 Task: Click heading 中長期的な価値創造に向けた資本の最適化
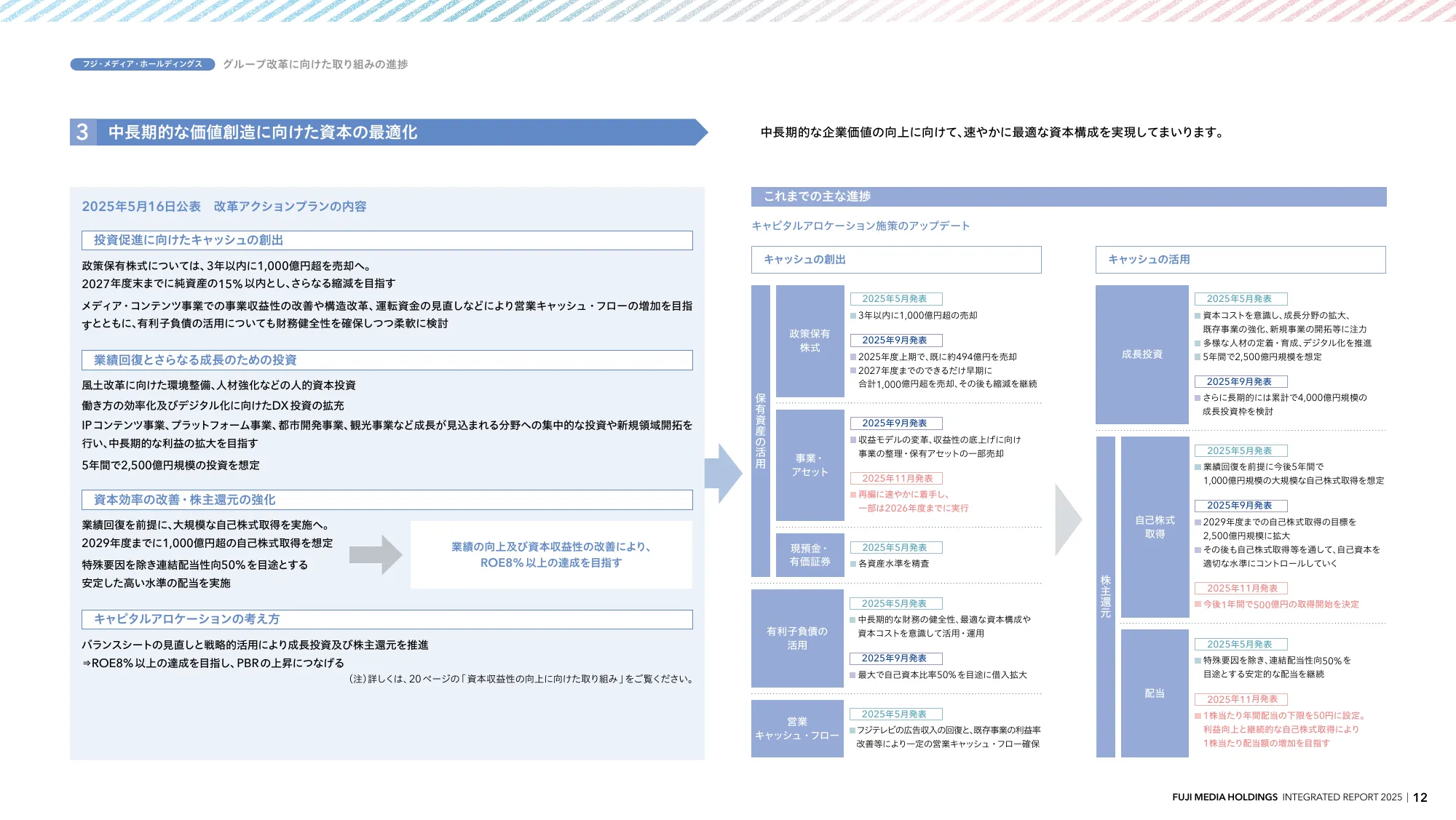tap(263, 132)
